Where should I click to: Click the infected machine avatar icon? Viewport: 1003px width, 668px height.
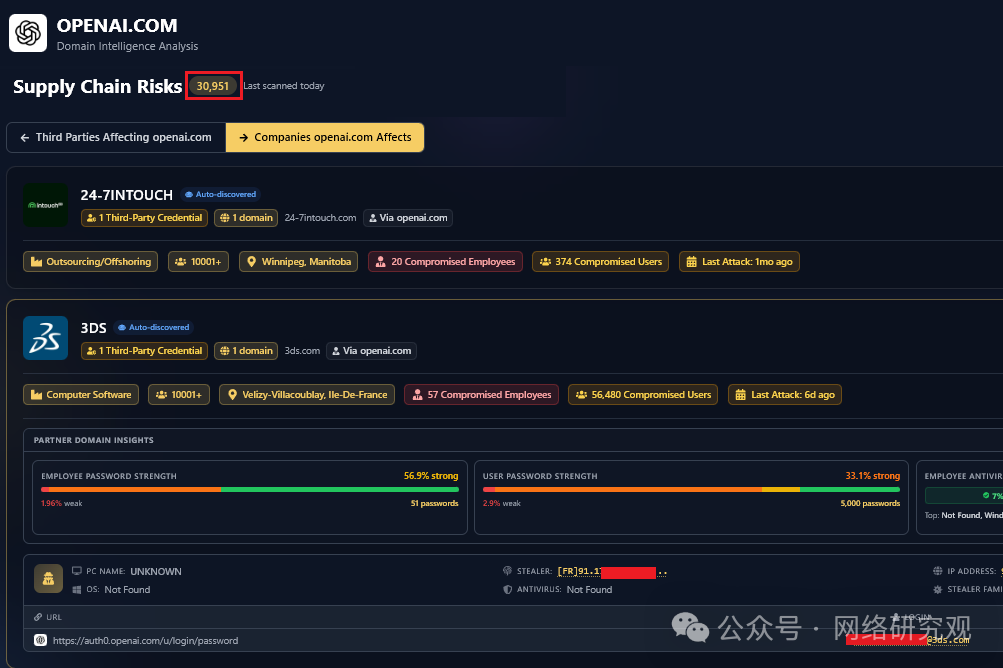pyautogui.click(x=49, y=579)
